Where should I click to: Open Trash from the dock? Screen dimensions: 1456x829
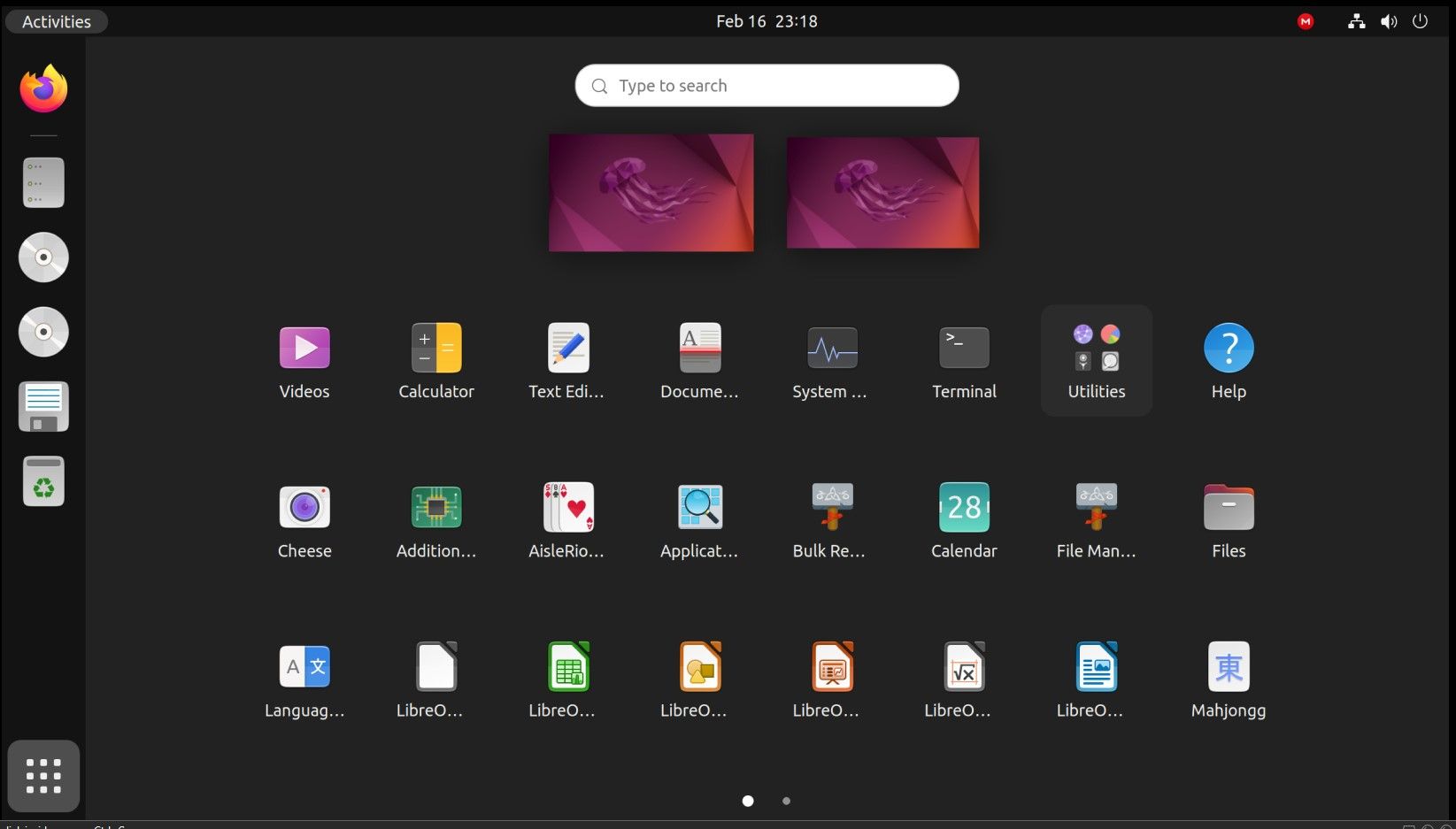tap(42, 480)
